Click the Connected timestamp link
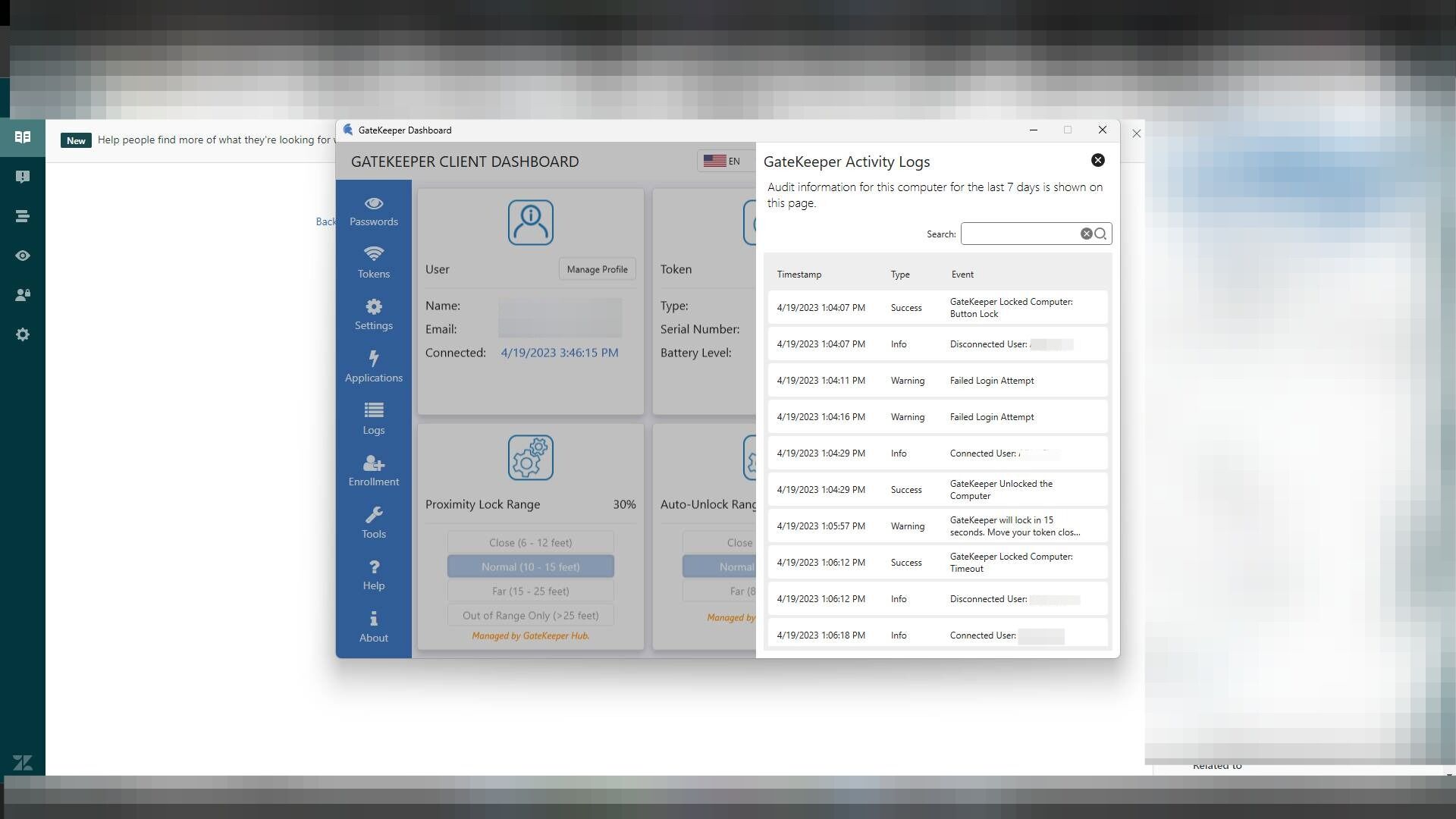 (559, 352)
